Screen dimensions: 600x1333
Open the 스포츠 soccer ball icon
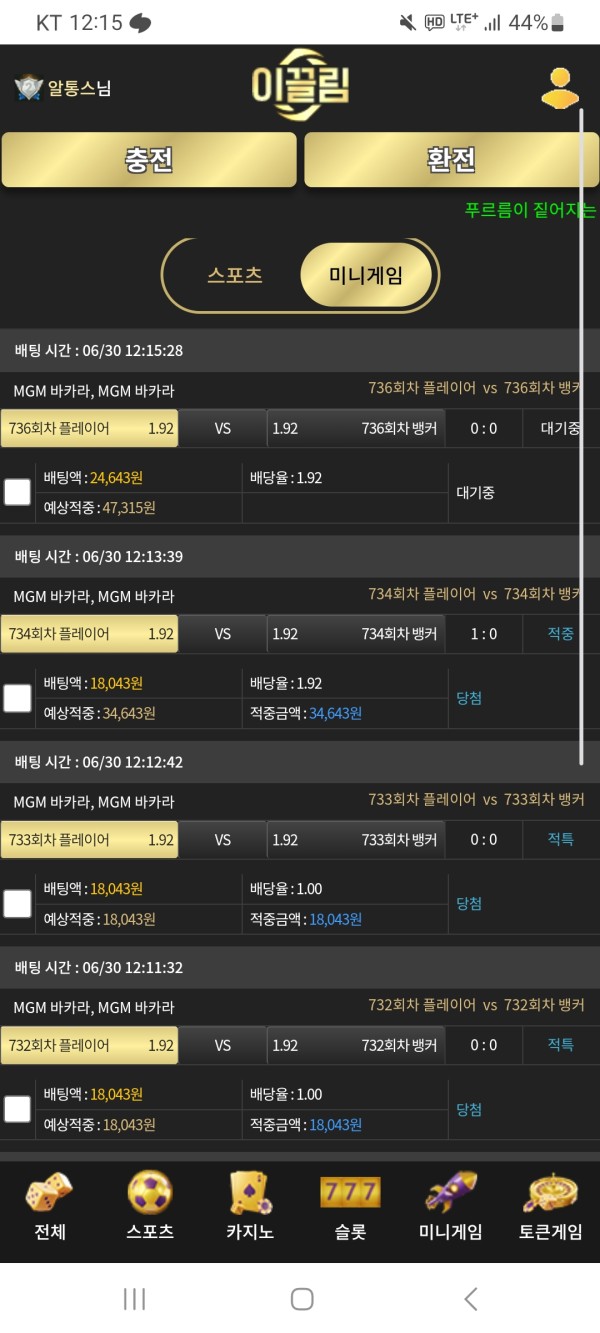(x=150, y=1192)
